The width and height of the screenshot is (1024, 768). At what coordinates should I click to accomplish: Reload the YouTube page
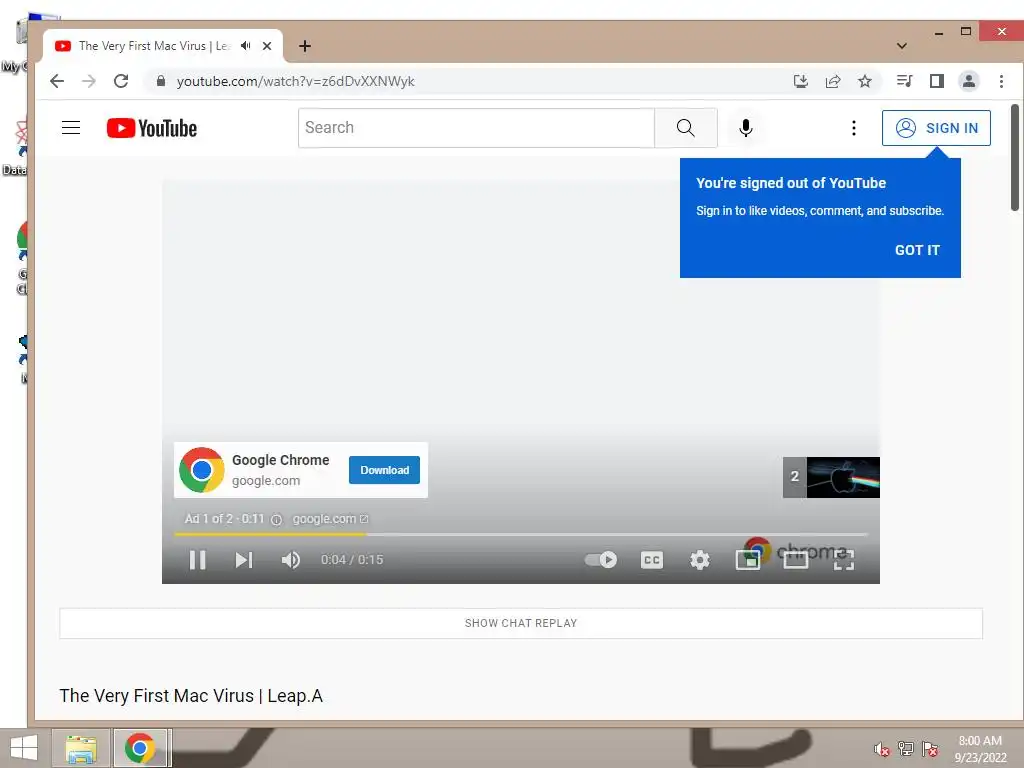121,81
